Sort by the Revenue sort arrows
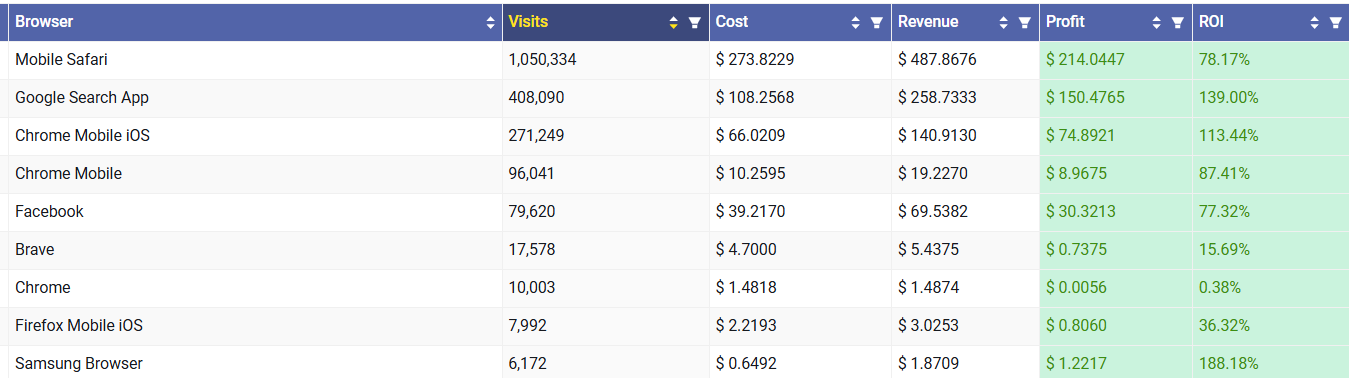1349x378 pixels. click(x=1004, y=22)
